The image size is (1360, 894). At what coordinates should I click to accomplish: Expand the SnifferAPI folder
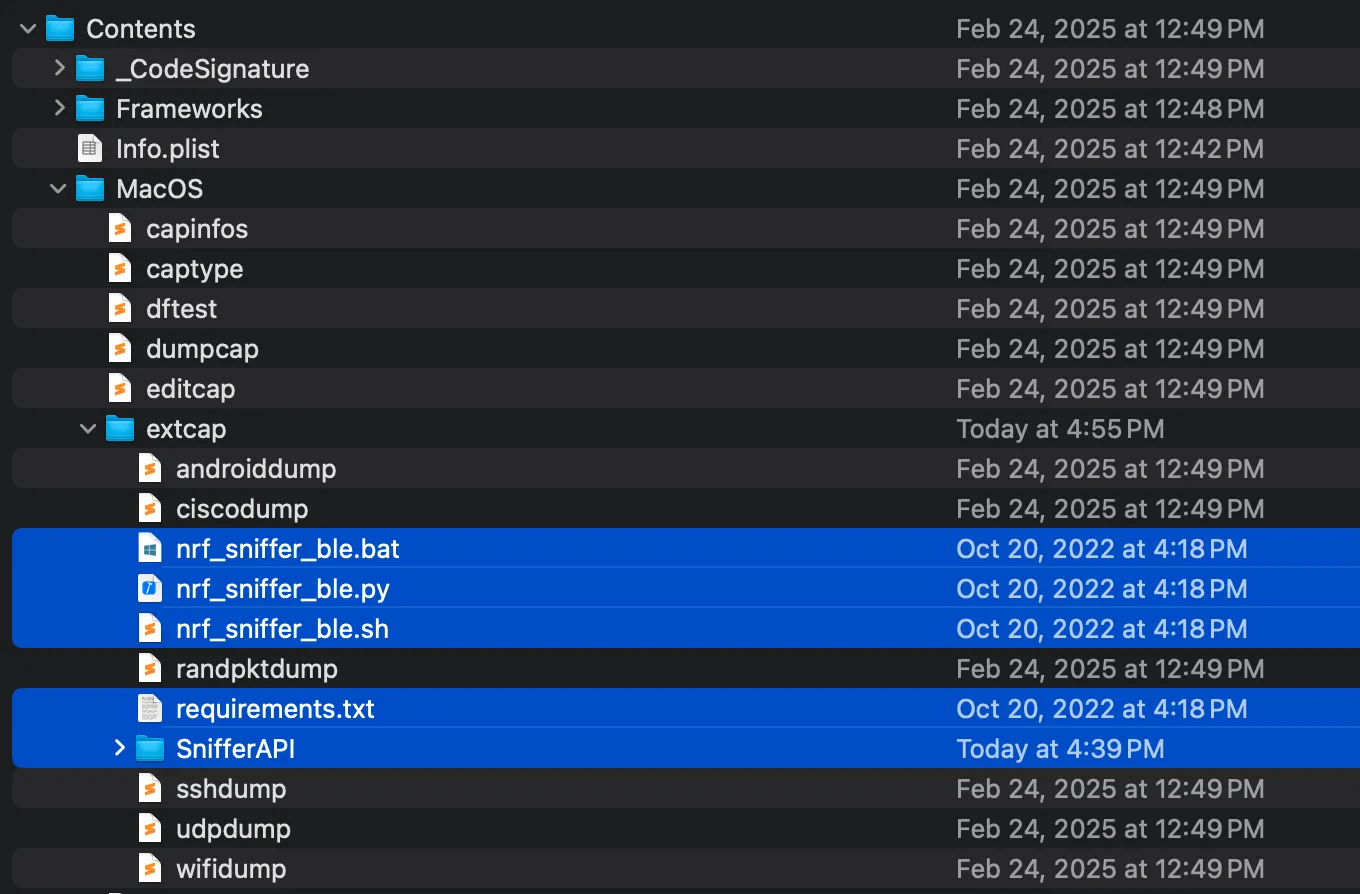(119, 748)
